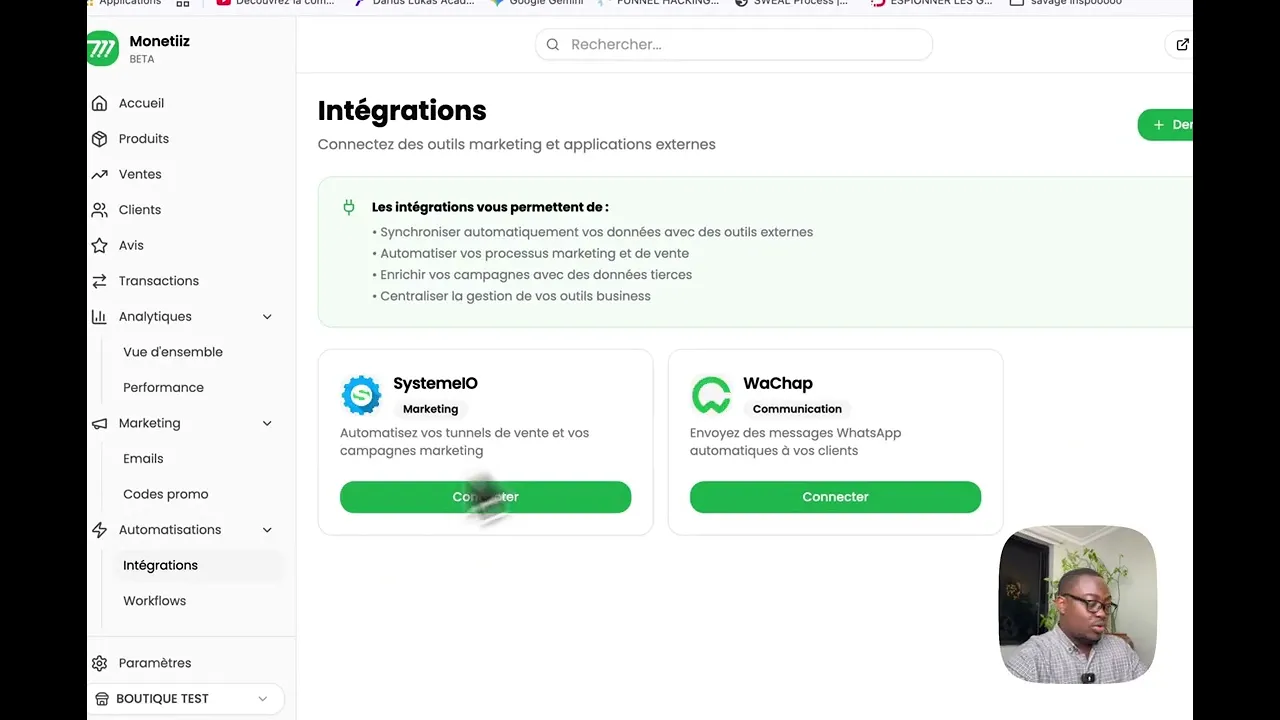Click the WaChap logo icon
This screenshot has height=720, width=1280.
tap(711, 395)
